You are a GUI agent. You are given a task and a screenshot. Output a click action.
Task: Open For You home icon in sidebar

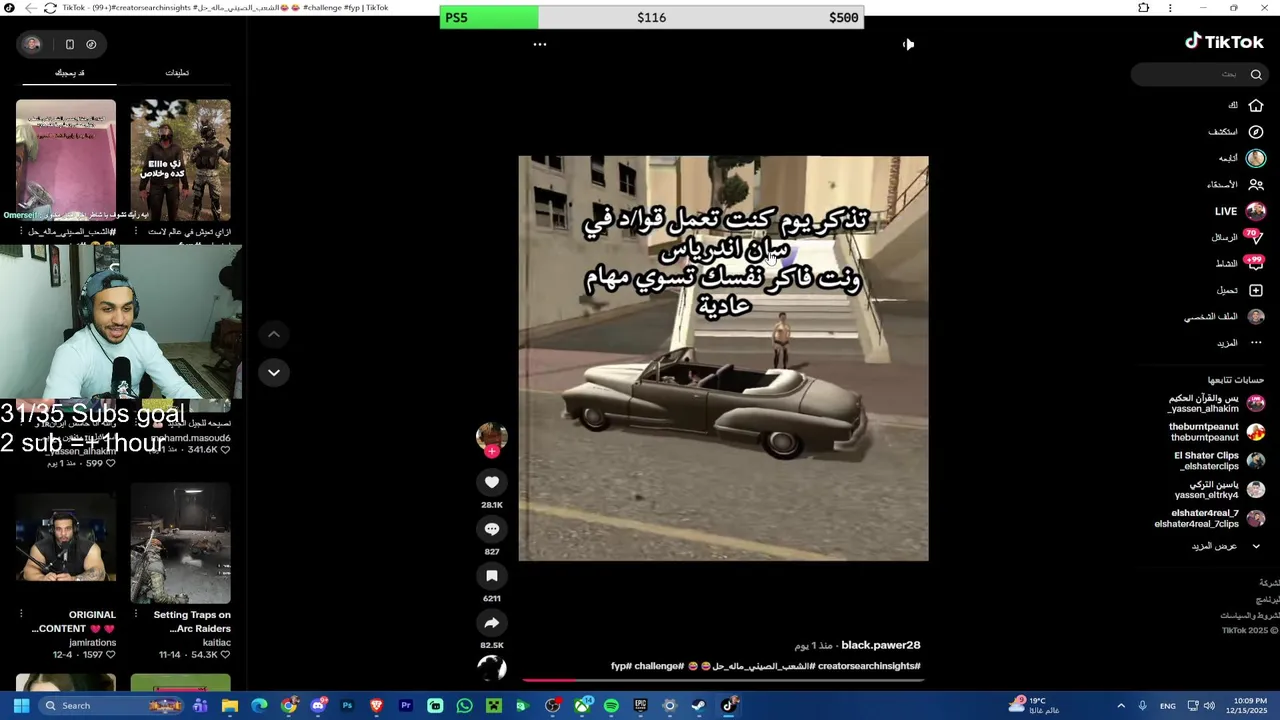(1256, 105)
